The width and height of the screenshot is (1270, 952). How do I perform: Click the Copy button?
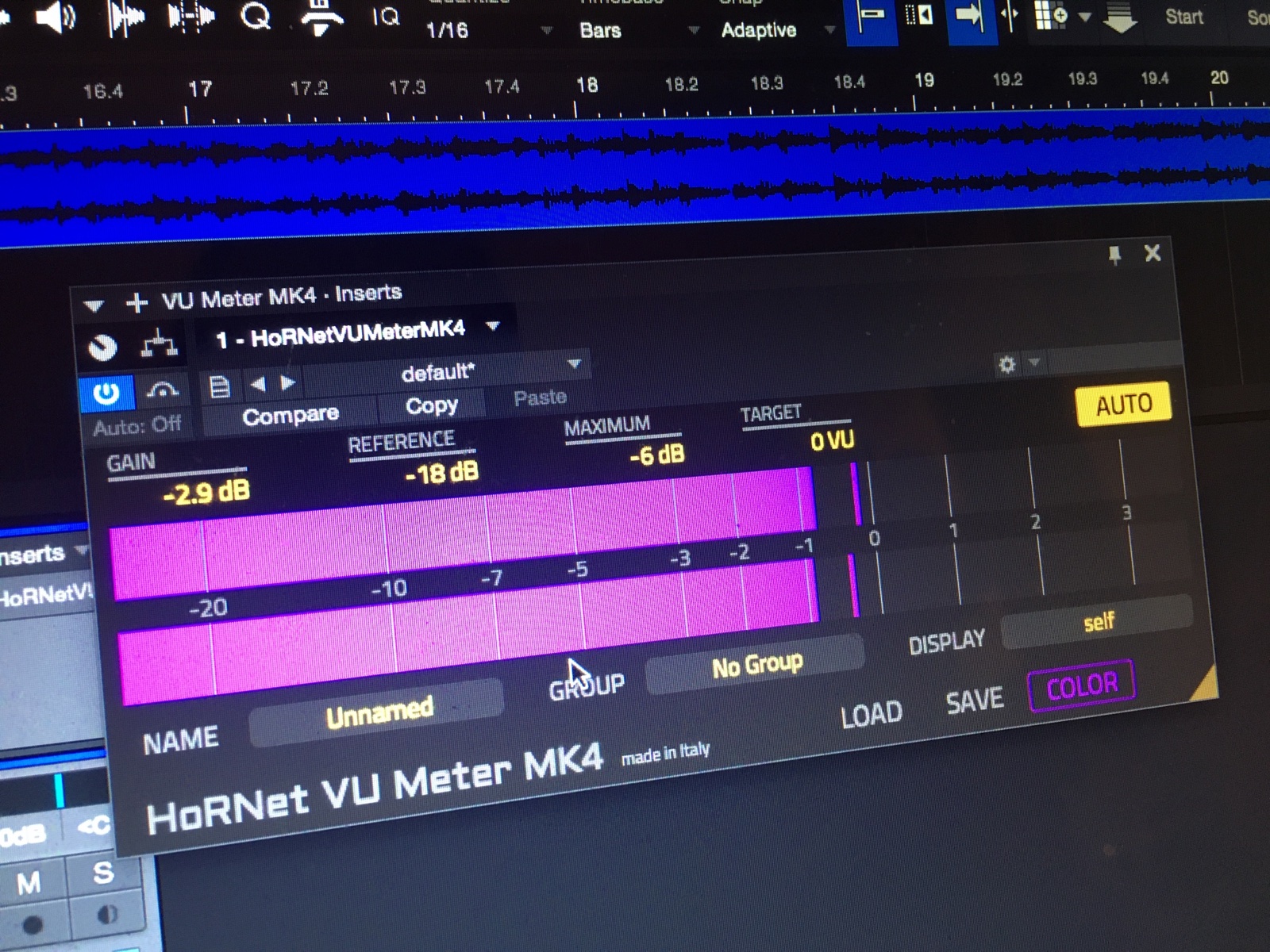(431, 406)
